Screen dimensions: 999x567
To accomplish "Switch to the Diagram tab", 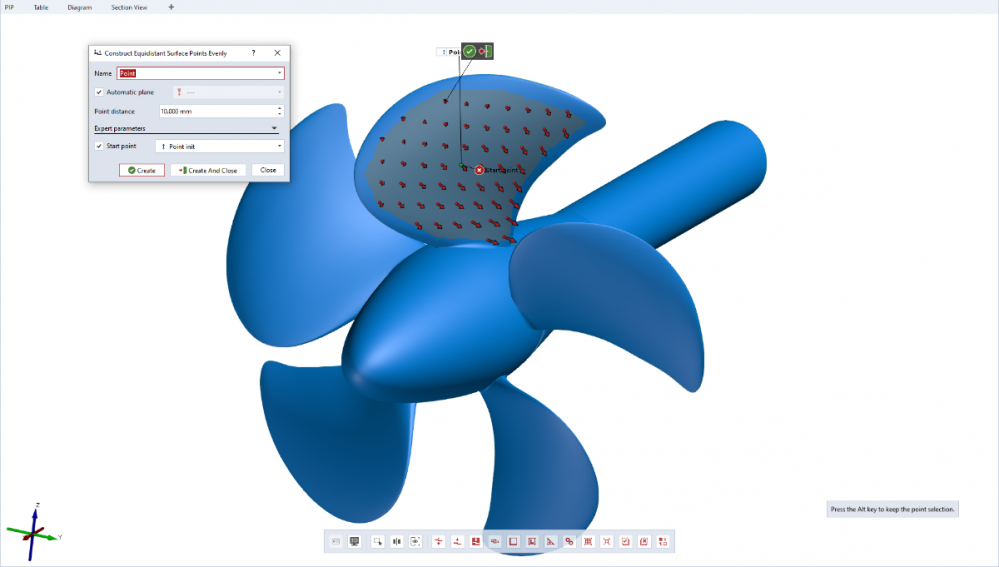I will pos(80,8).
